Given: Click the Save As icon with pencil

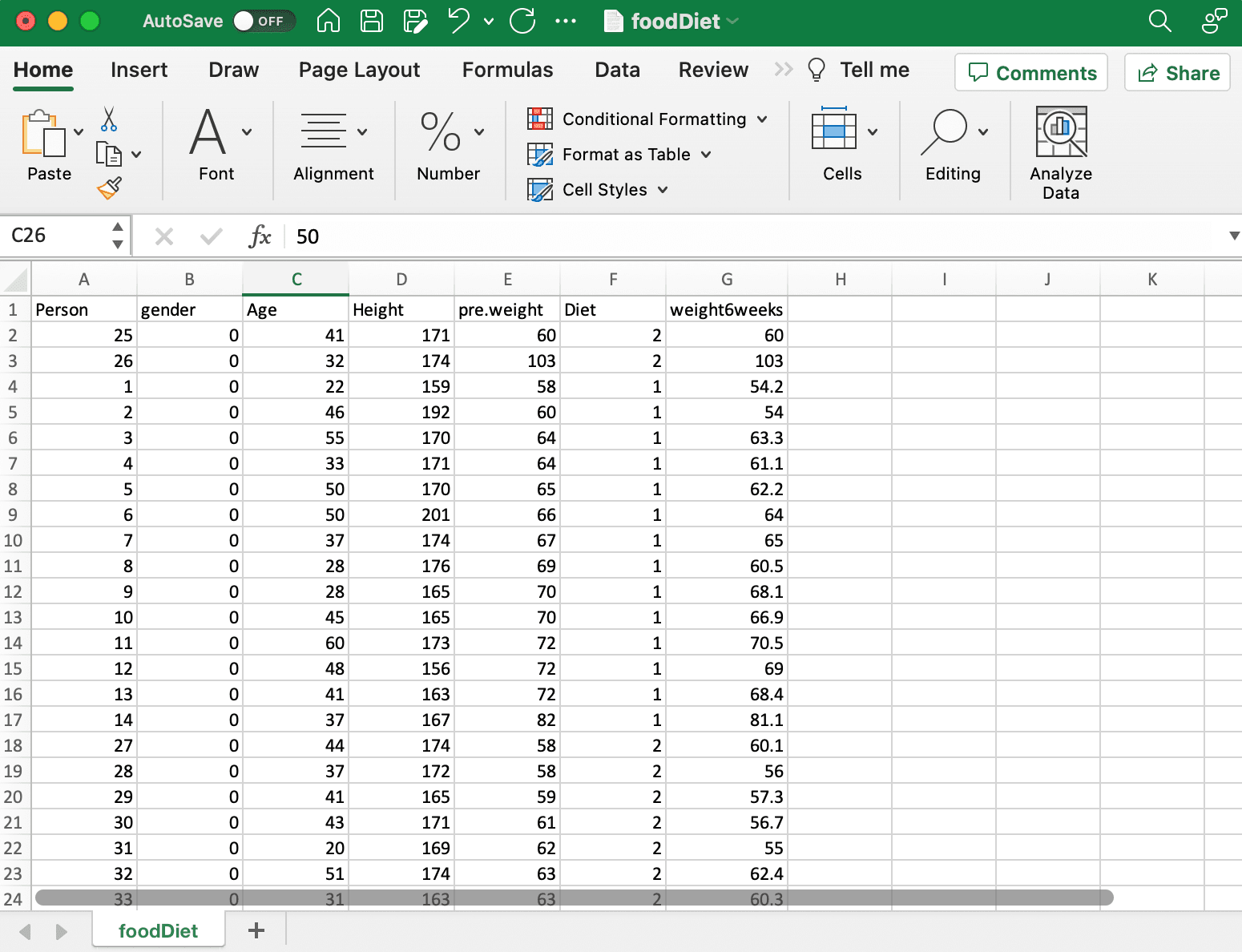Looking at the screenshot, I should (415, 21).
